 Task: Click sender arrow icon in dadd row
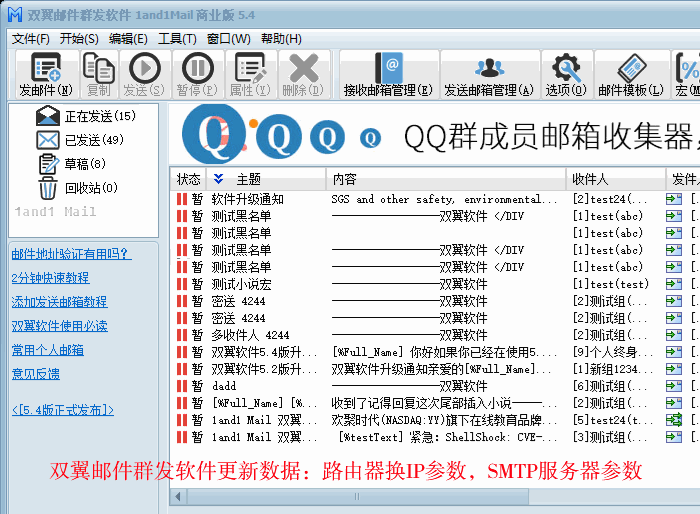674,386
